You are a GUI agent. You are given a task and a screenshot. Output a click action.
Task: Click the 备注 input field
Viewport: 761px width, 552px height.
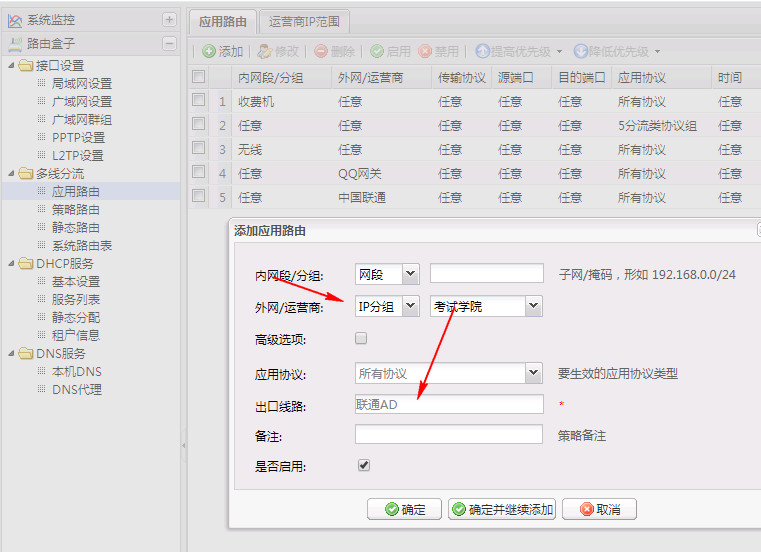(x=449, y=434)
